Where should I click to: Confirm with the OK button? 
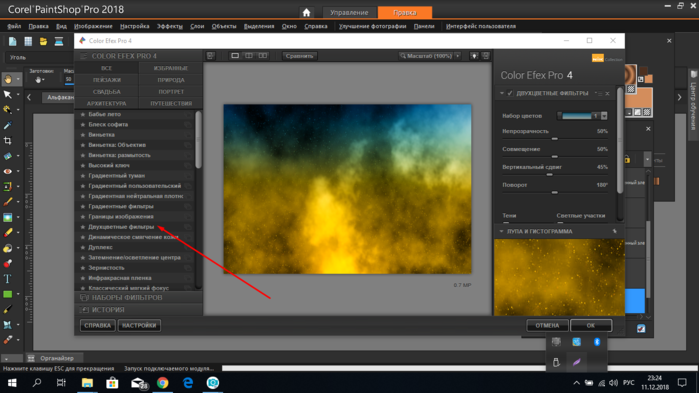click(591, 325)
